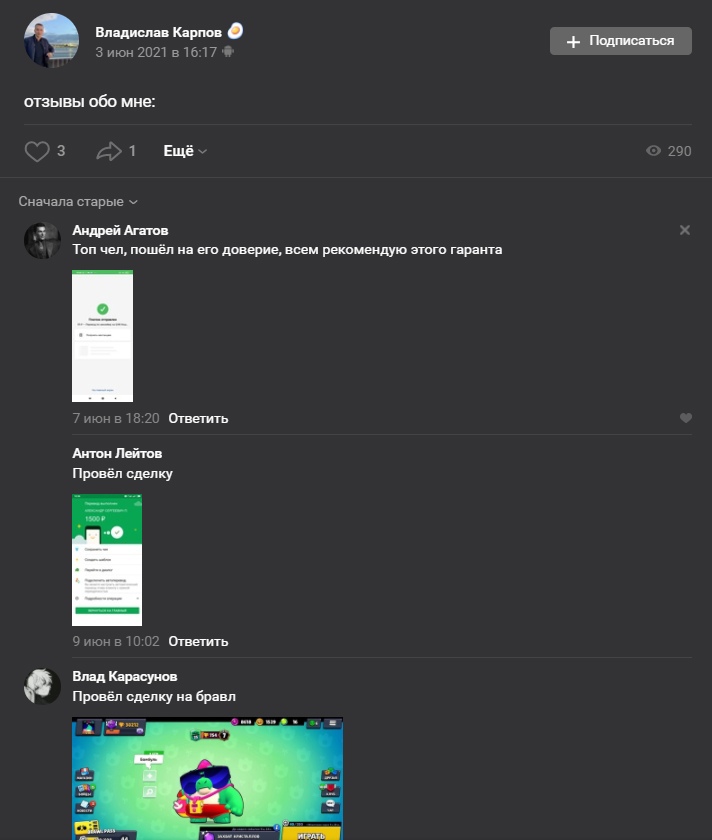
Task: Click the views eye icon
Action: pos(653,151)
